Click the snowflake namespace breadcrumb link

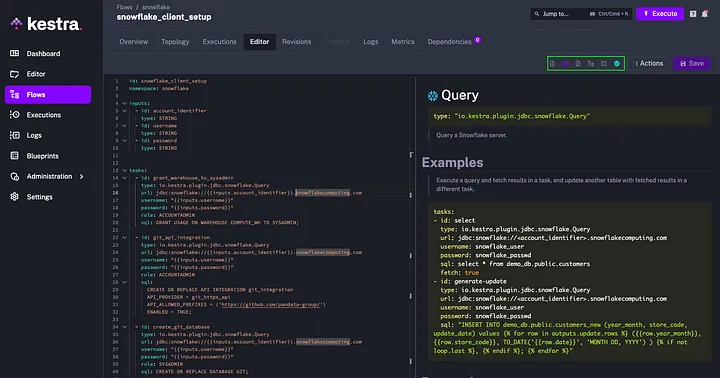pyautogui.click(x=156, y=7)
